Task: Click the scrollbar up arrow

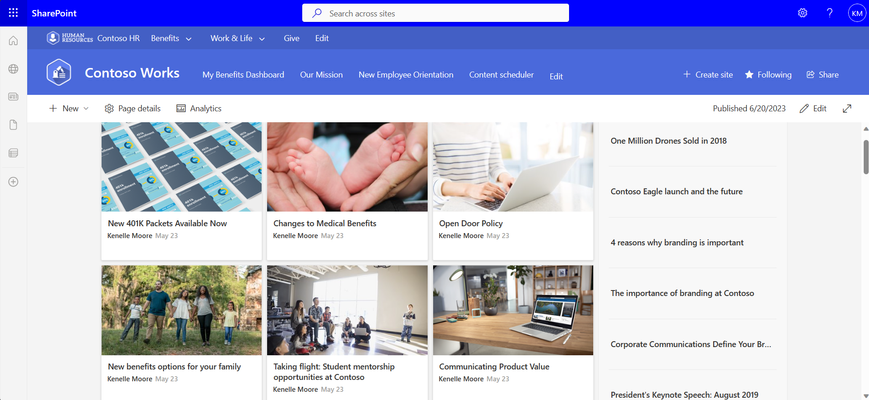Action: pos(866,129)
